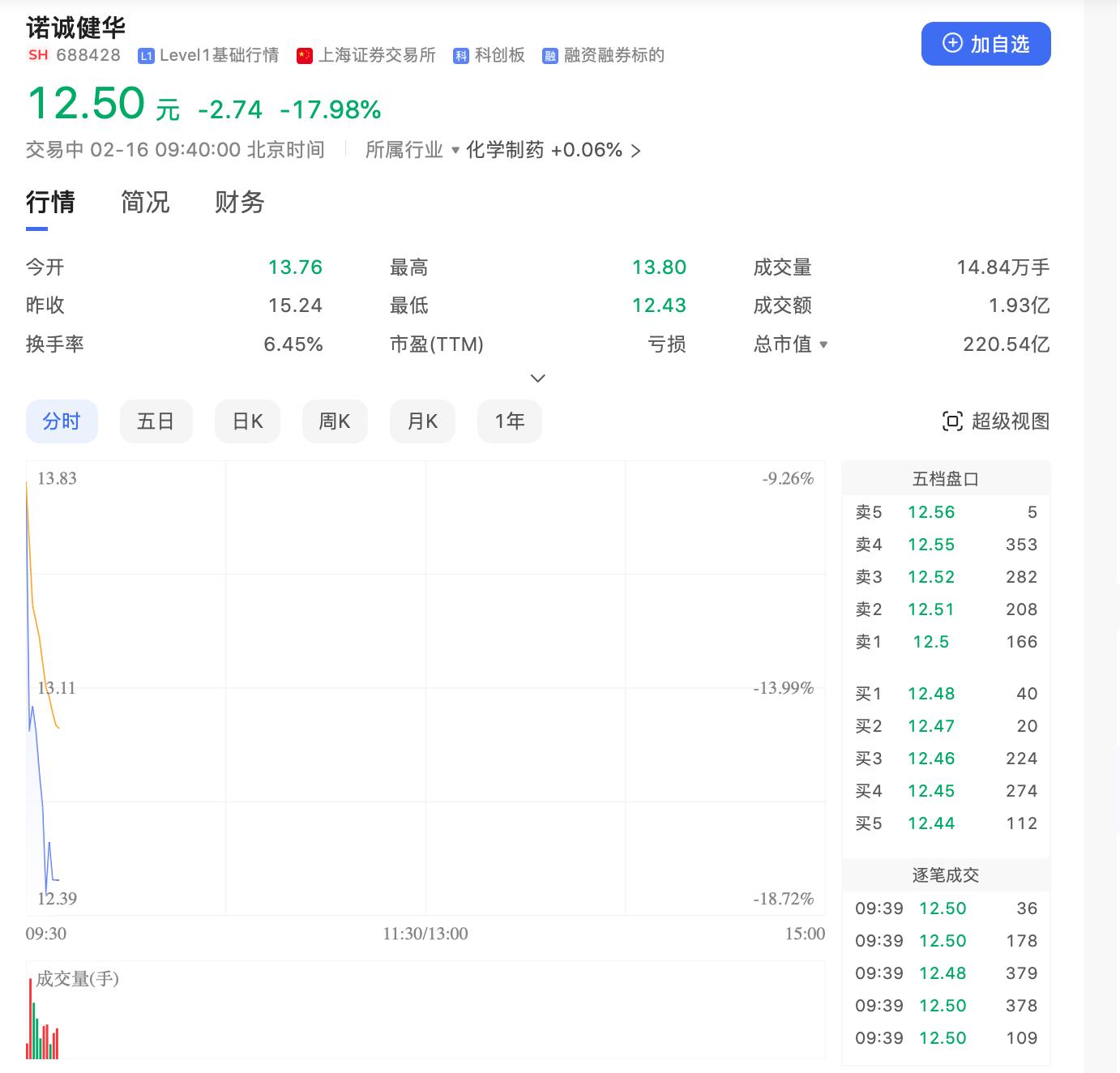Select the 月K chart tab
The image size is (1120, 1073).
tap(422, 421)
